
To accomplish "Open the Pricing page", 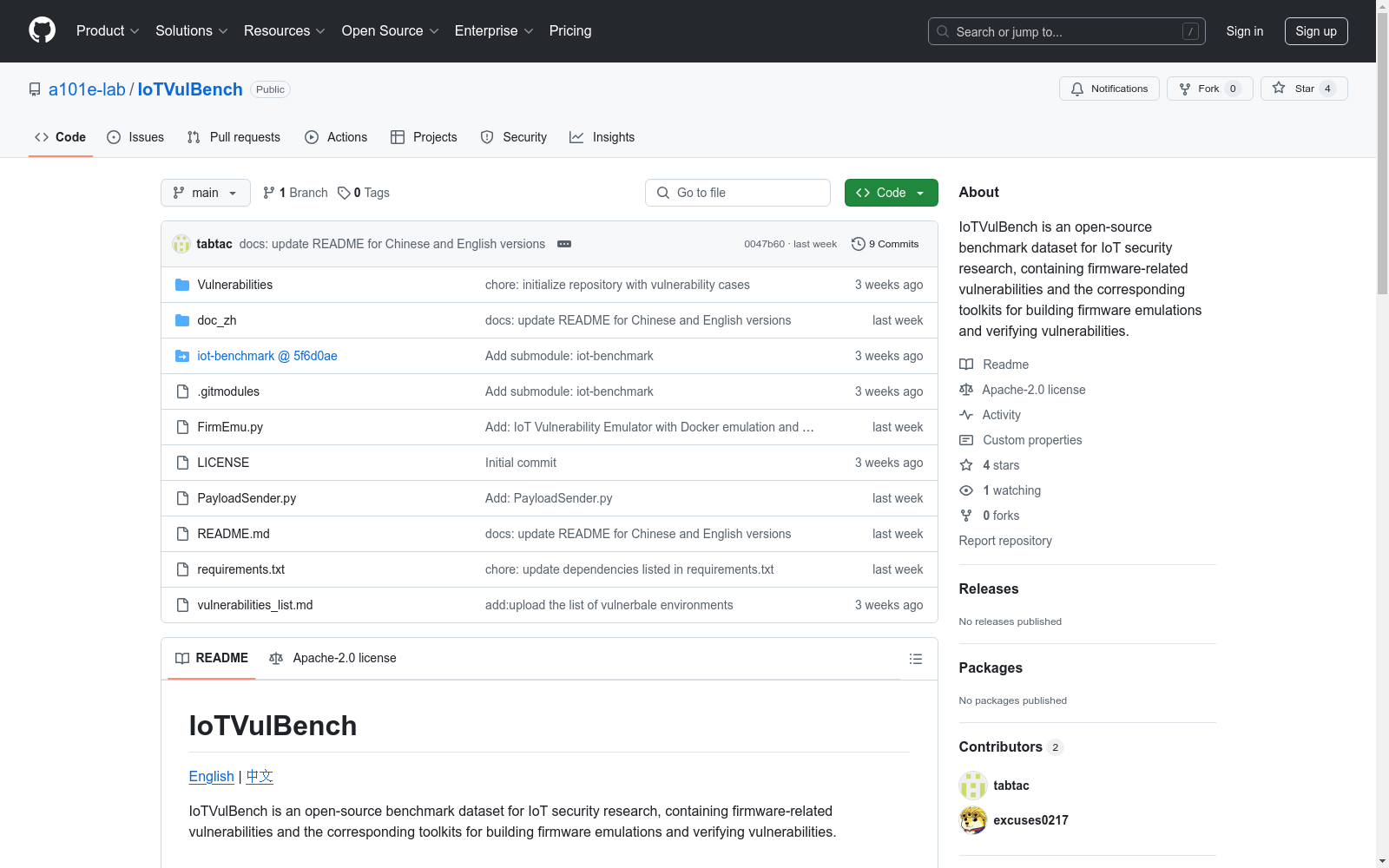I will (x=570, y=30).
